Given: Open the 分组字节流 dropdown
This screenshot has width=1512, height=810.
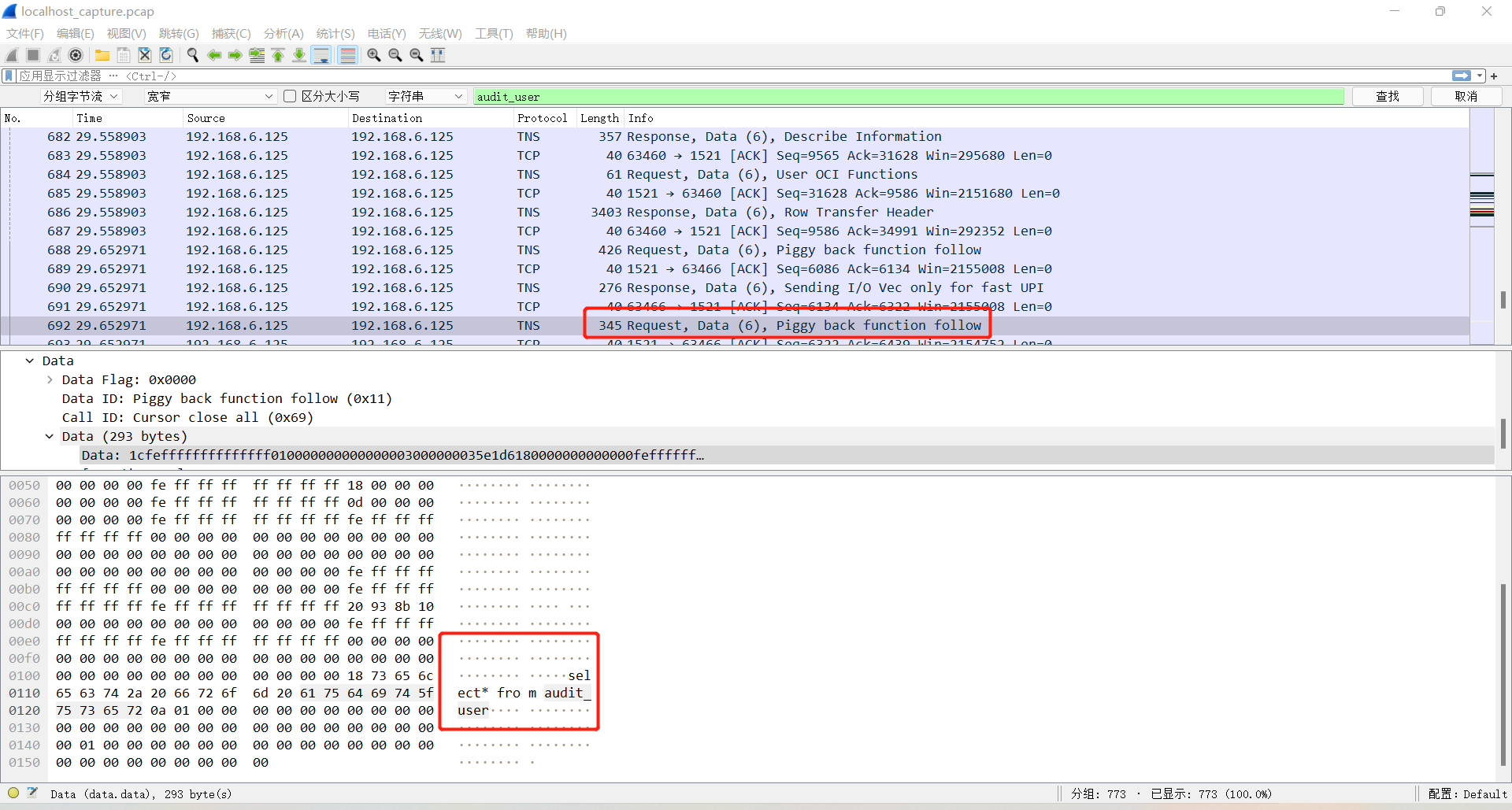Looking at the screenshot, I should click(x=81, y=96).
